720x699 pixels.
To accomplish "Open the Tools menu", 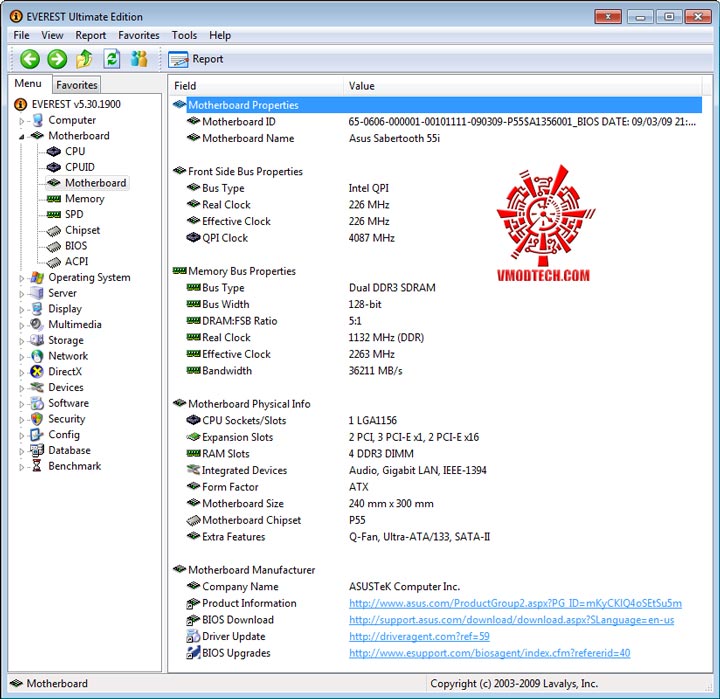I will 184,35.
